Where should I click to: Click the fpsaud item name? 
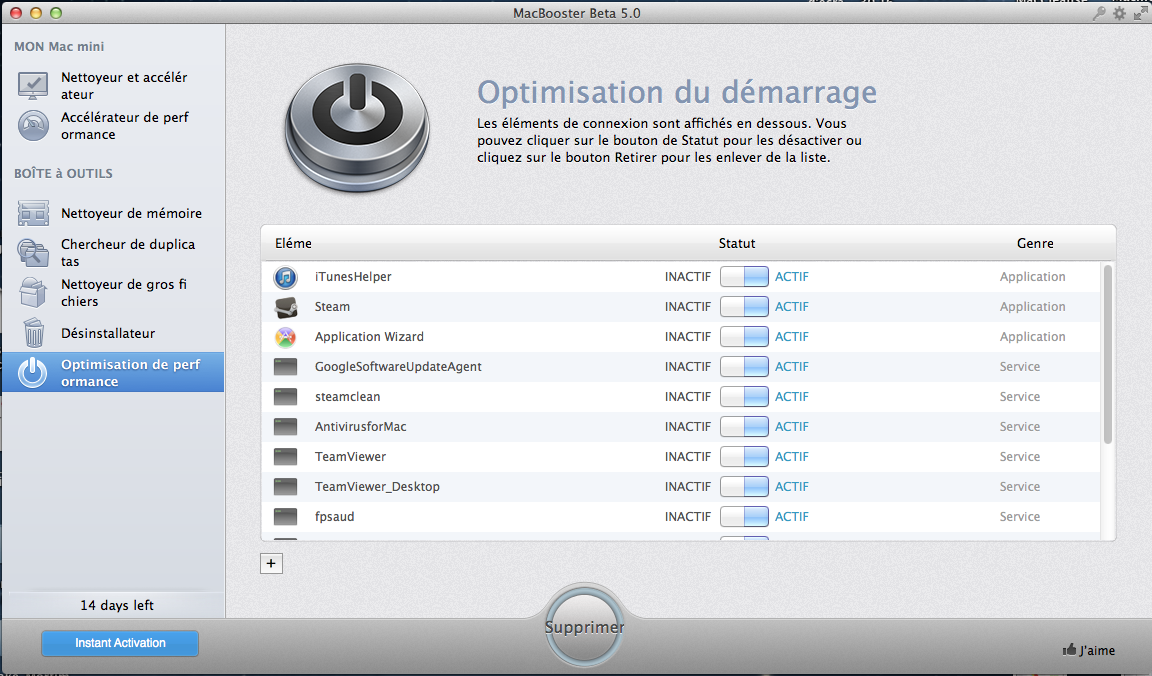(x=334, y=517)
